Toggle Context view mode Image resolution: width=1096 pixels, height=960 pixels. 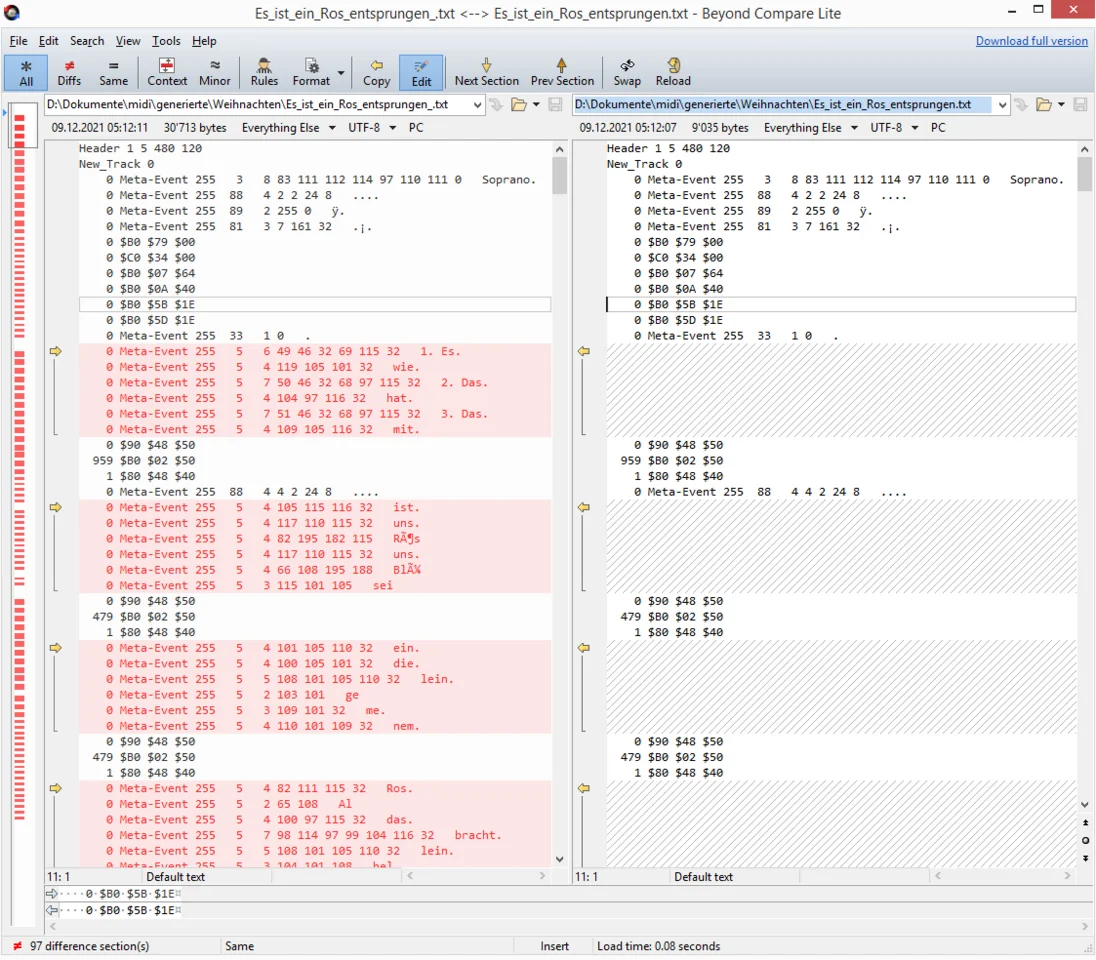[167, 72]
